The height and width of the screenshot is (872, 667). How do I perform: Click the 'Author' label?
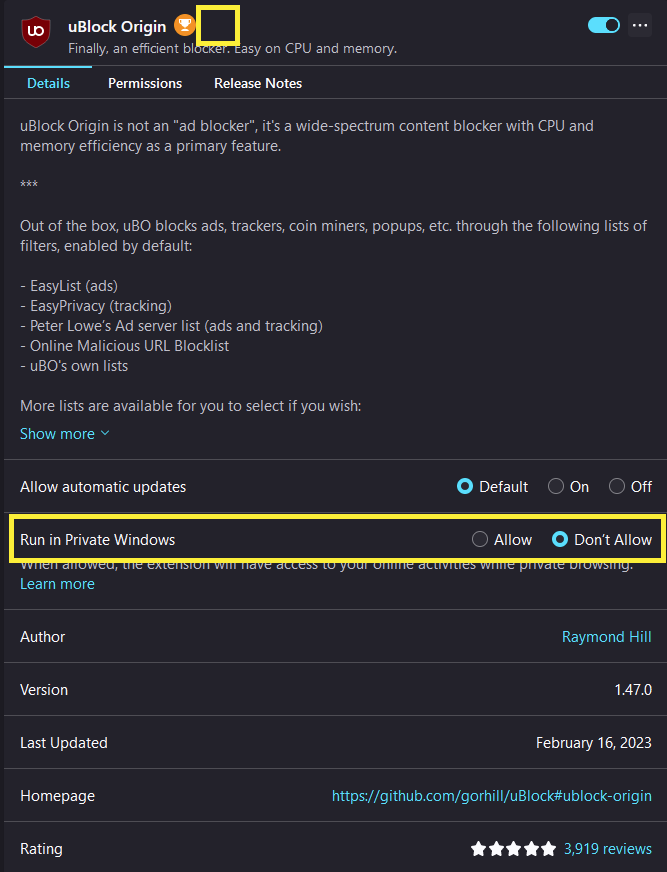coord(42,637)
